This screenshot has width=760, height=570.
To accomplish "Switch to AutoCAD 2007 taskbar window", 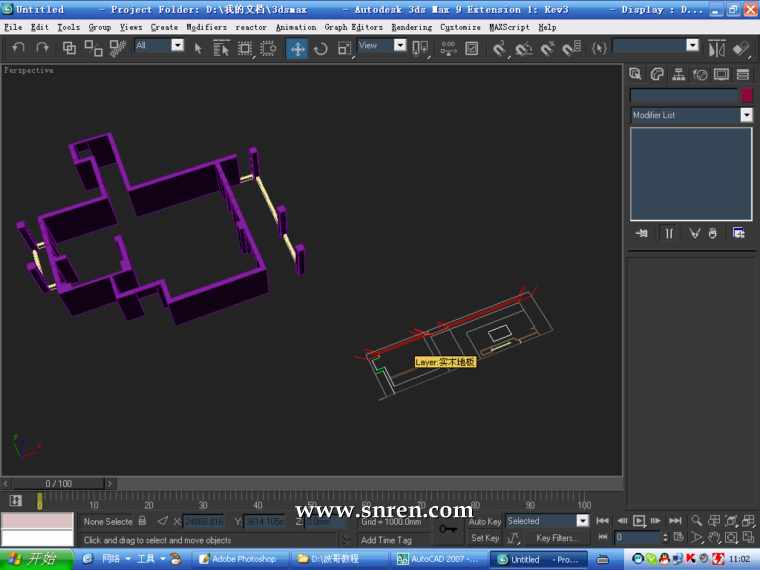I will point(438,559).
